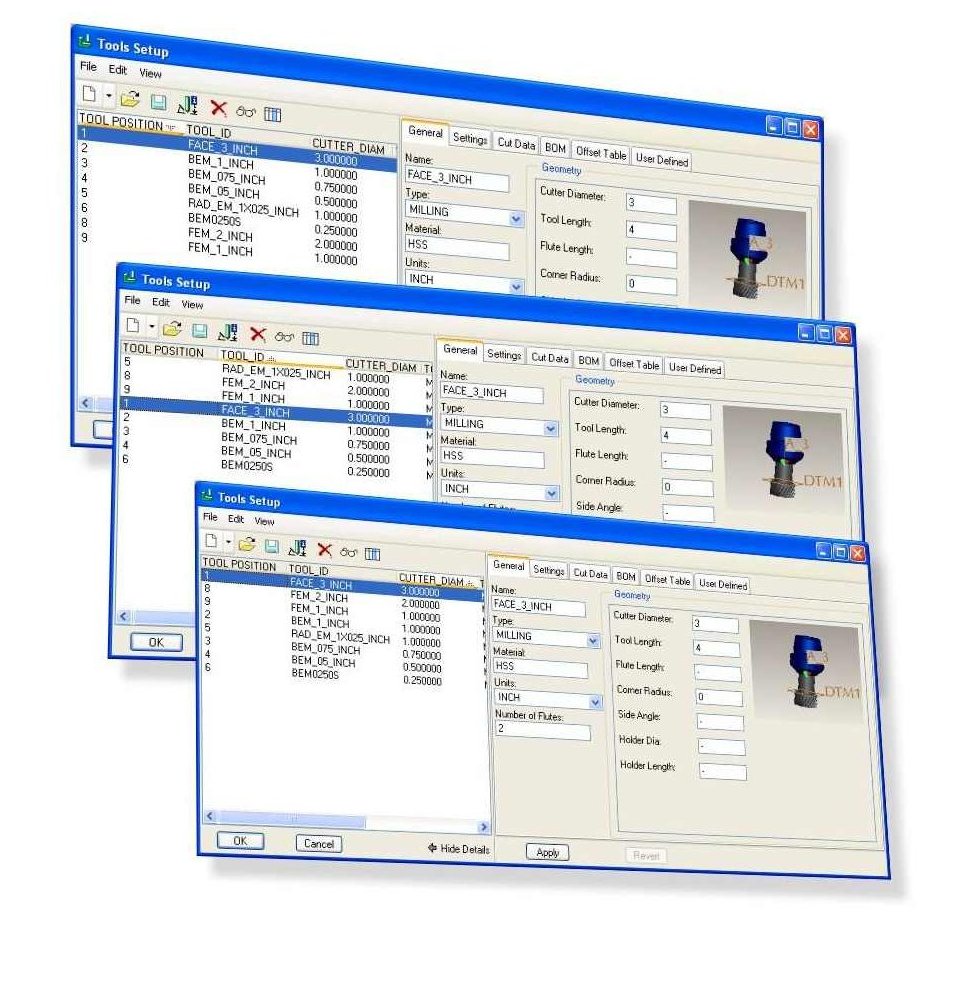The width and height of the screenshot is (964, 992).
Task: Switch to the Cut Data tab in the front window
Action: pos(590,574)
